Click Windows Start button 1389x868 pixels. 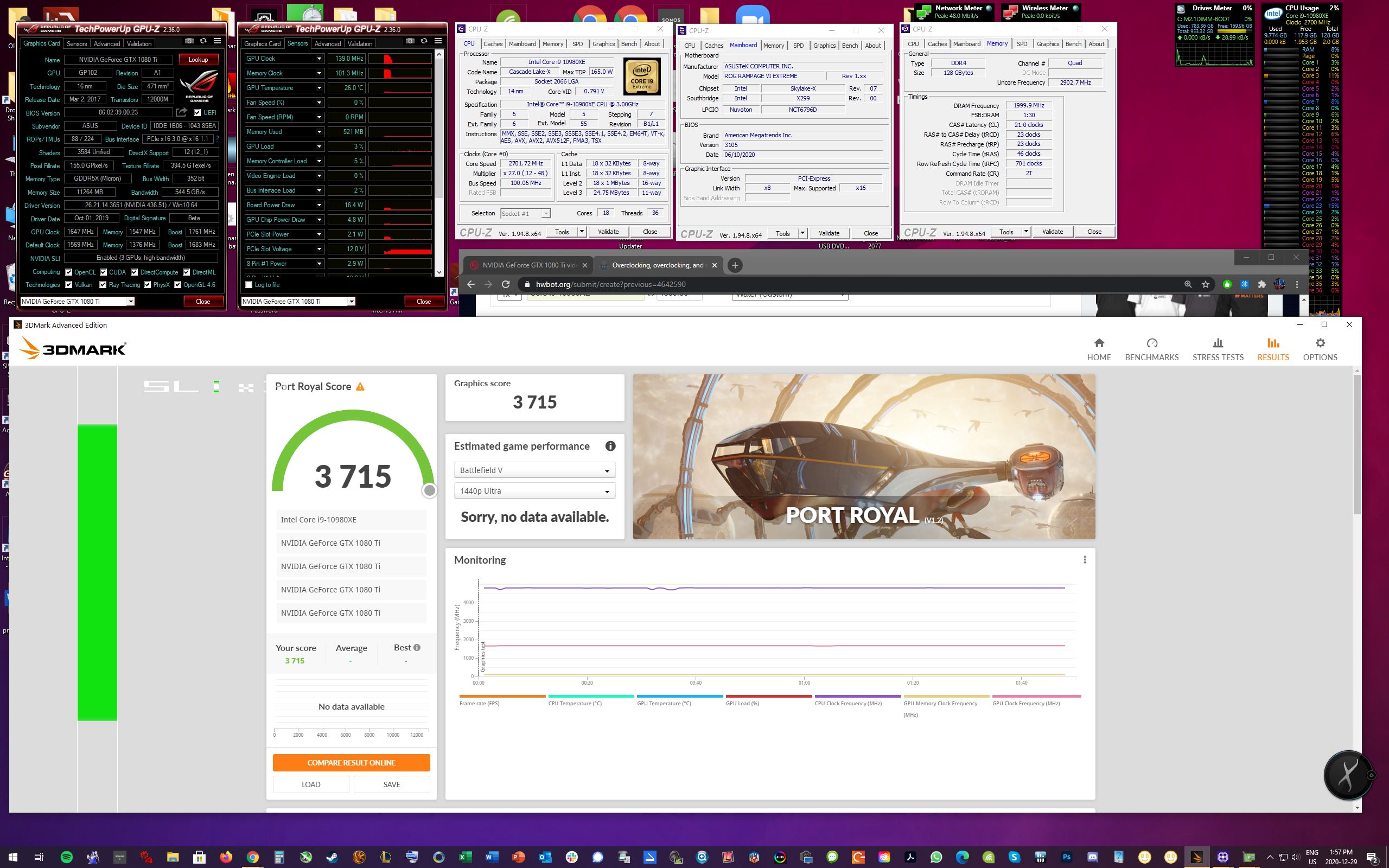(x=12, y=857)
